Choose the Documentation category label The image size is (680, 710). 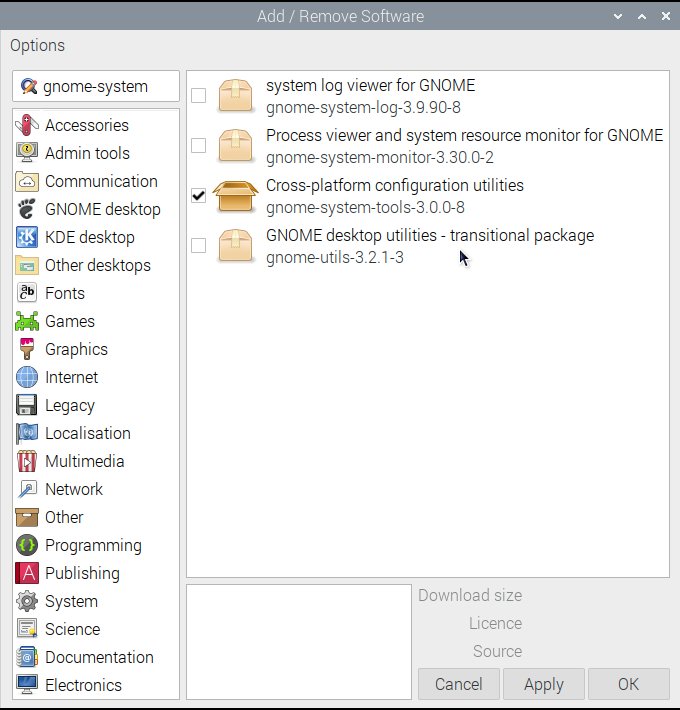pos(99,657)
